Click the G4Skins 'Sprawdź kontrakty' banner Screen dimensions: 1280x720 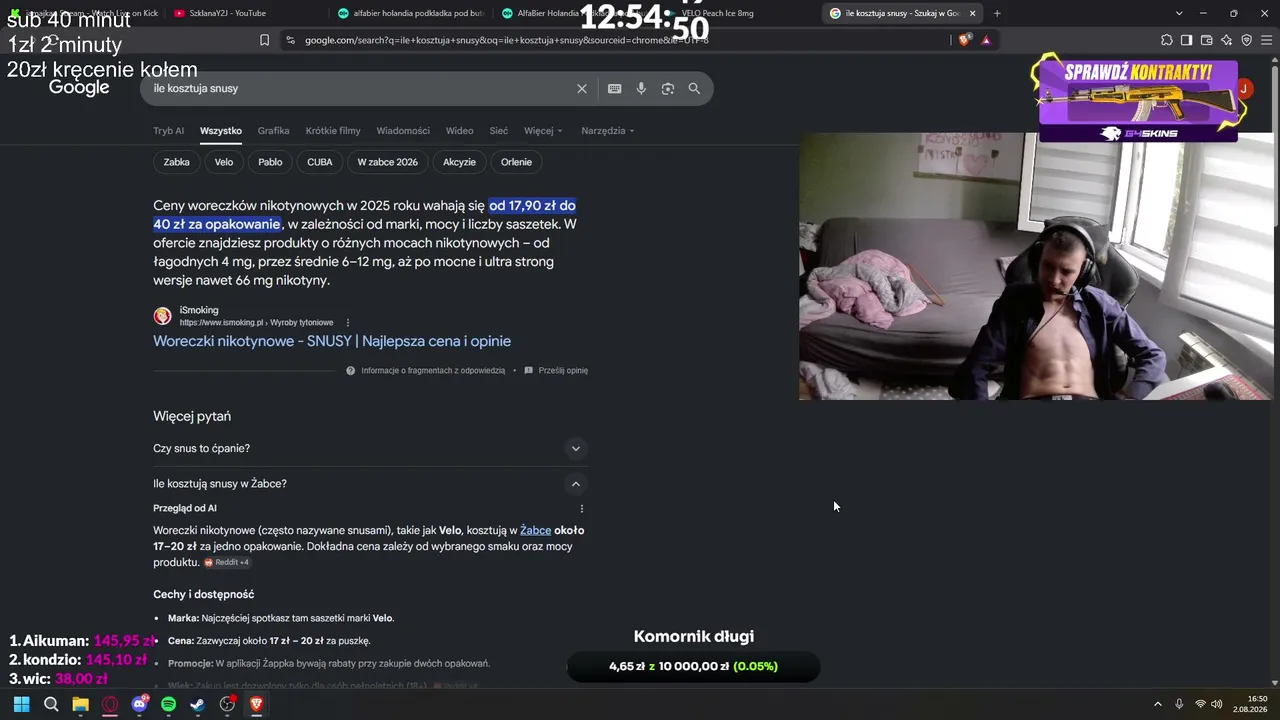point(1140,99)
